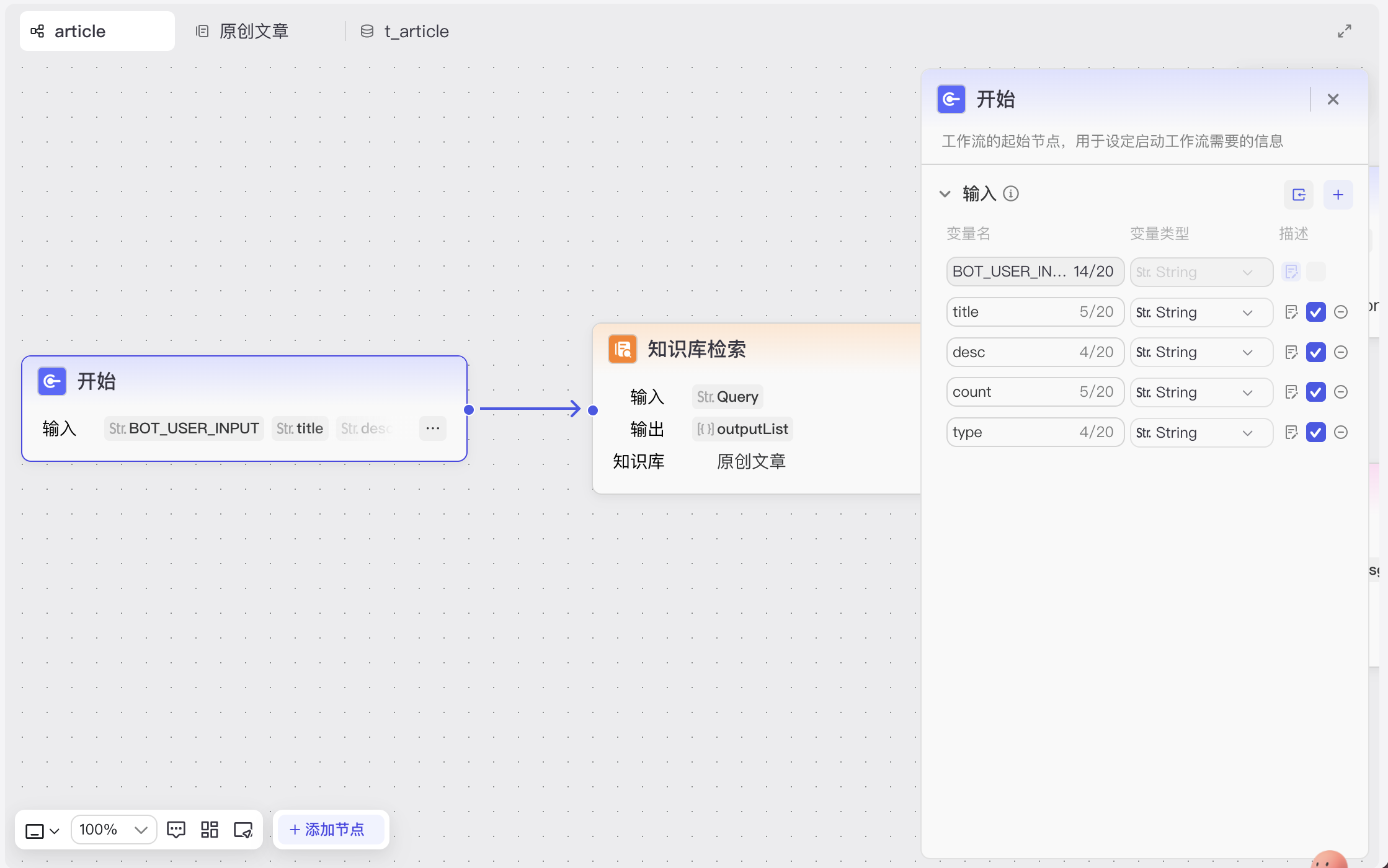The width and height of the screenshot is (1388, 868).
Task: Open the variable type dropdown for desc
Action: point(1201,352)
